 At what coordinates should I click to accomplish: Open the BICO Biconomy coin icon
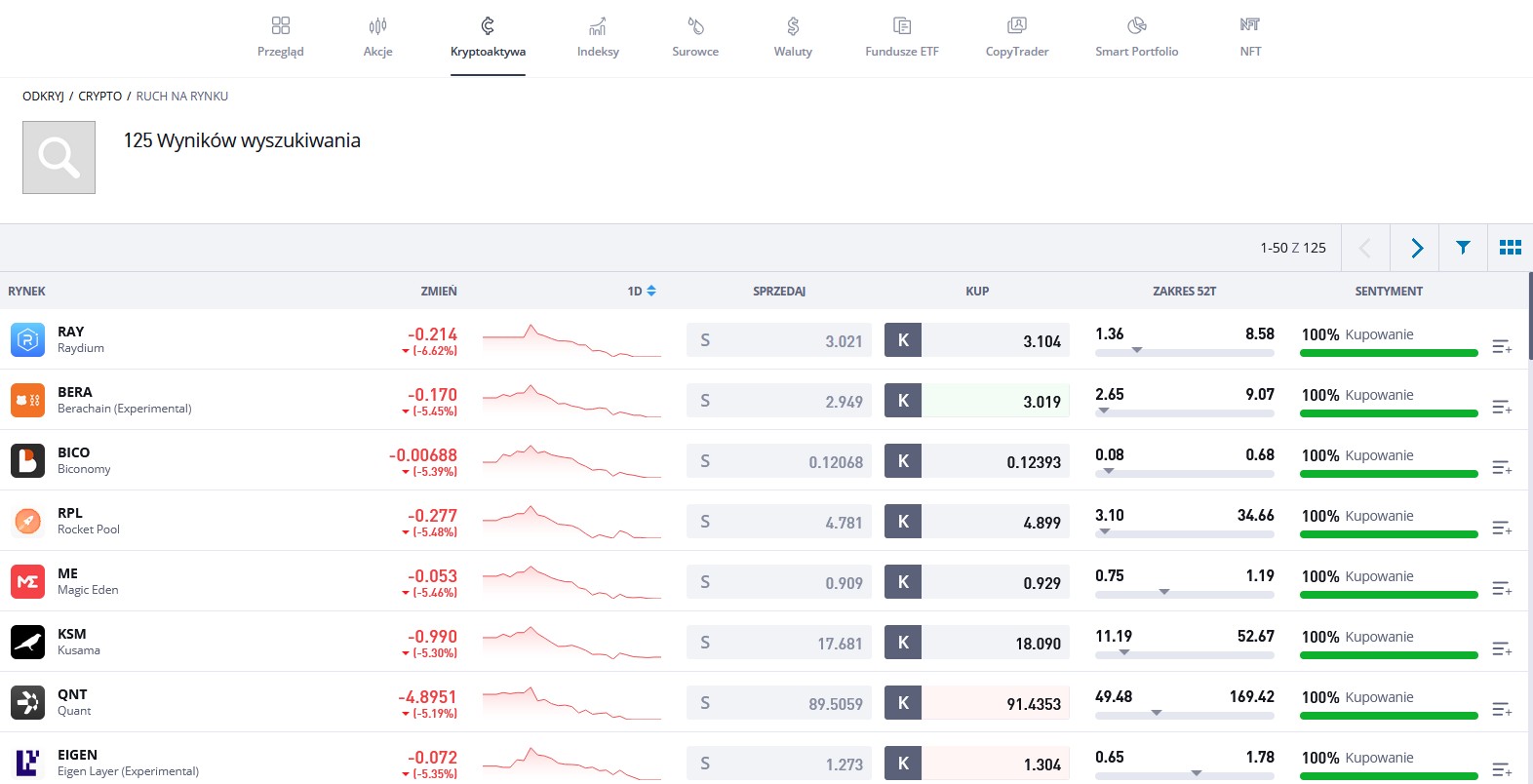click(x=27, y=460)
